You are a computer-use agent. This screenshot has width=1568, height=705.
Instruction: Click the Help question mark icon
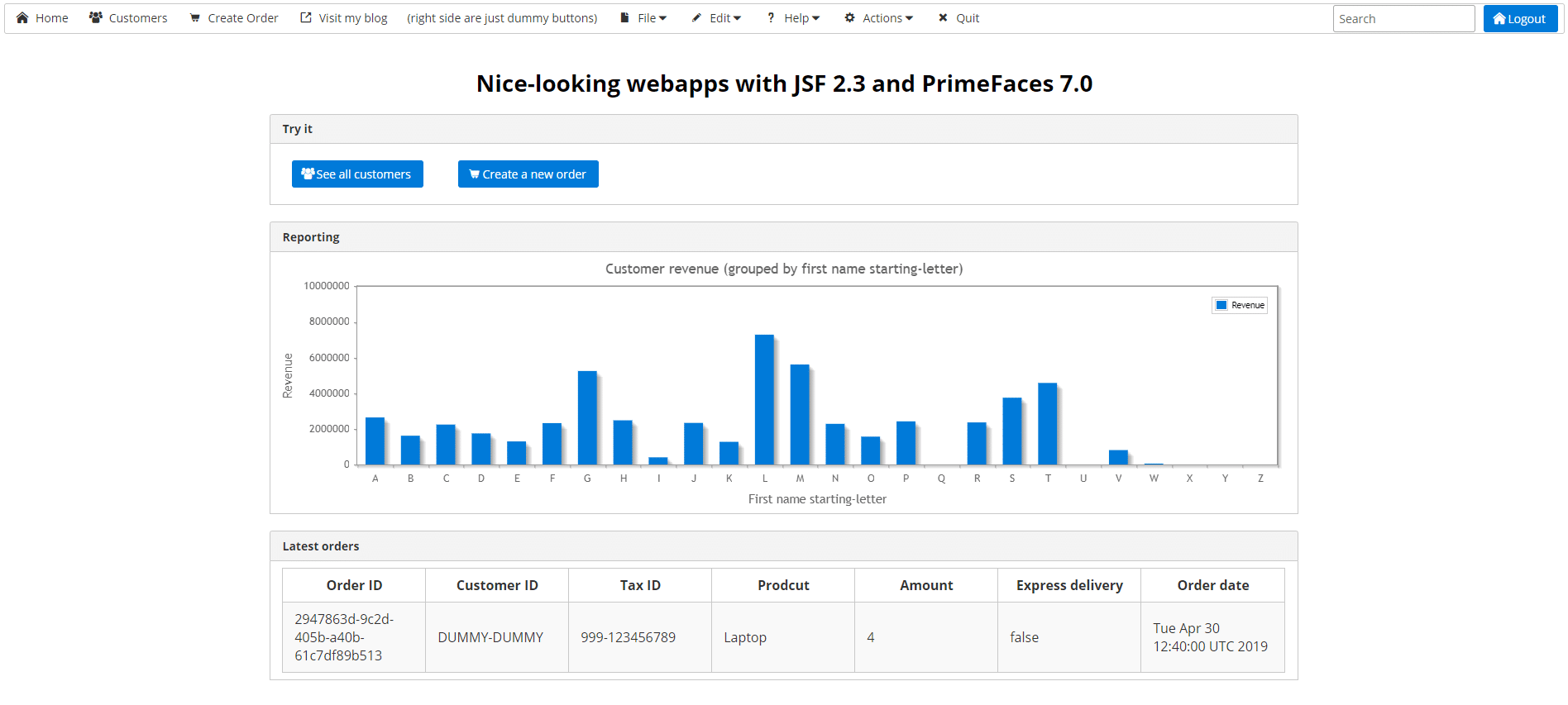(x=771, y=17)
